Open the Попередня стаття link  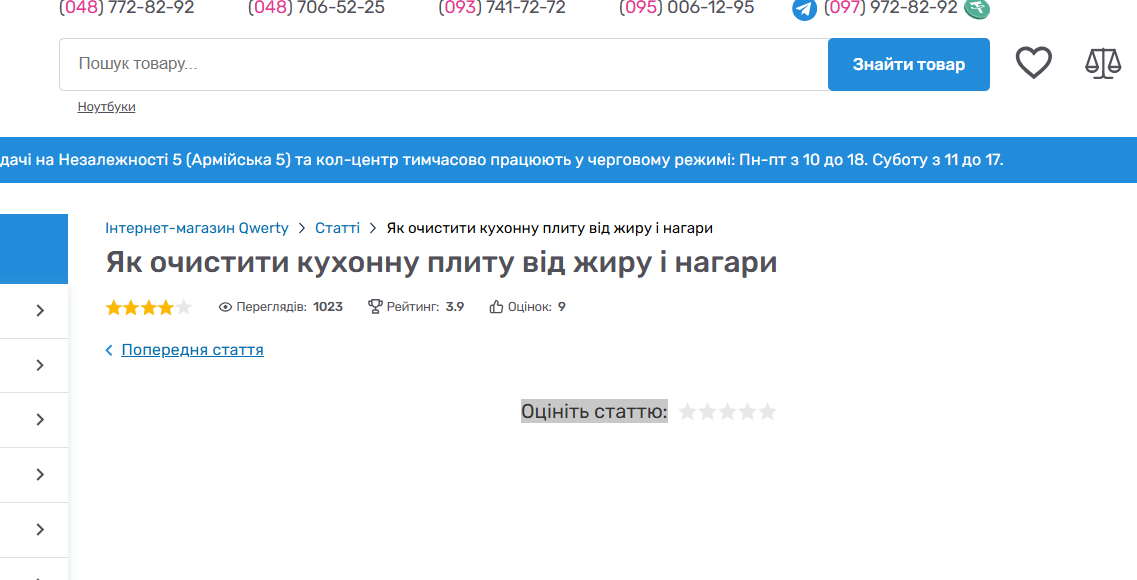coord(192,350)
